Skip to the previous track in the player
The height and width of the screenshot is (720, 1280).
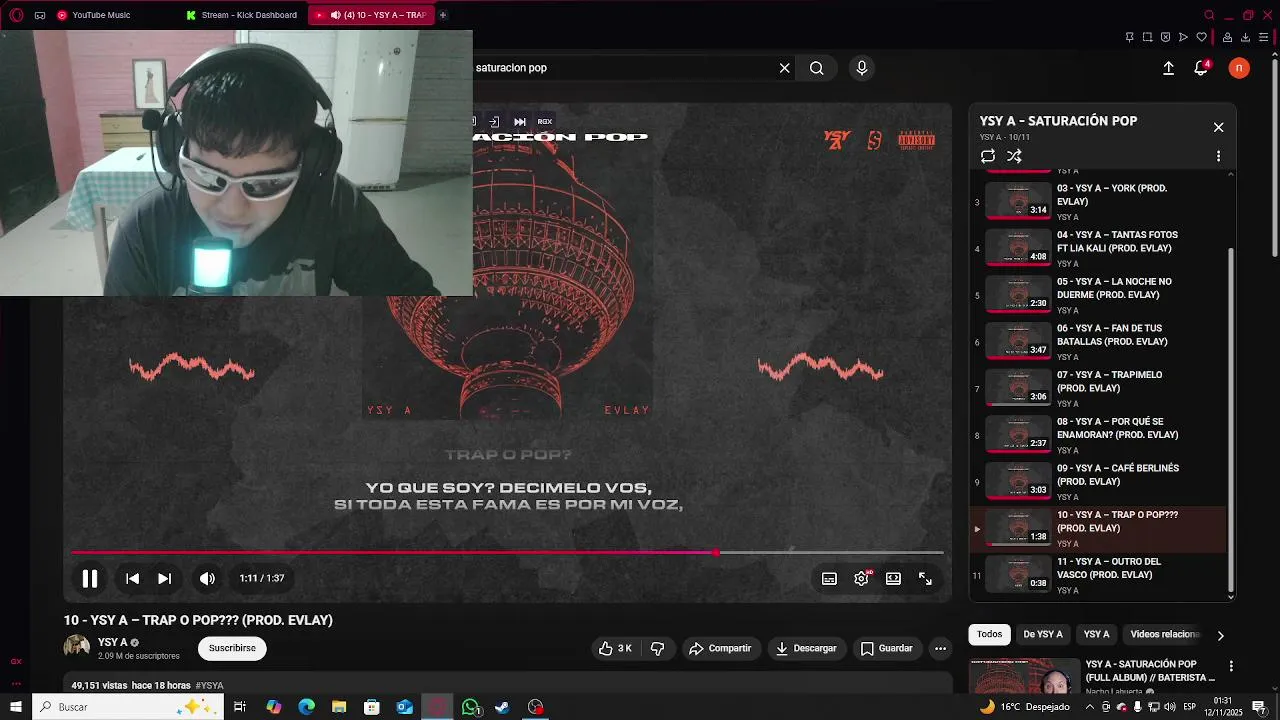pos(132,578)
